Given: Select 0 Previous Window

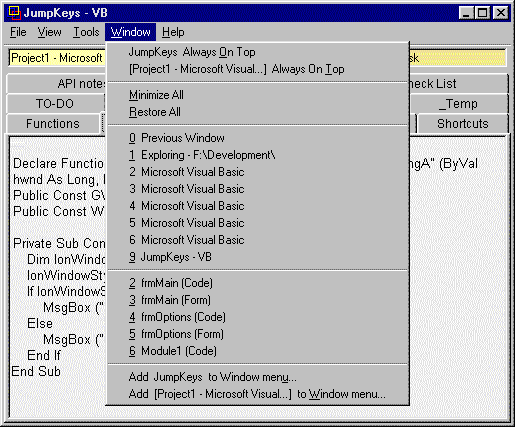Looking at the screenshot, I should 258,138.
